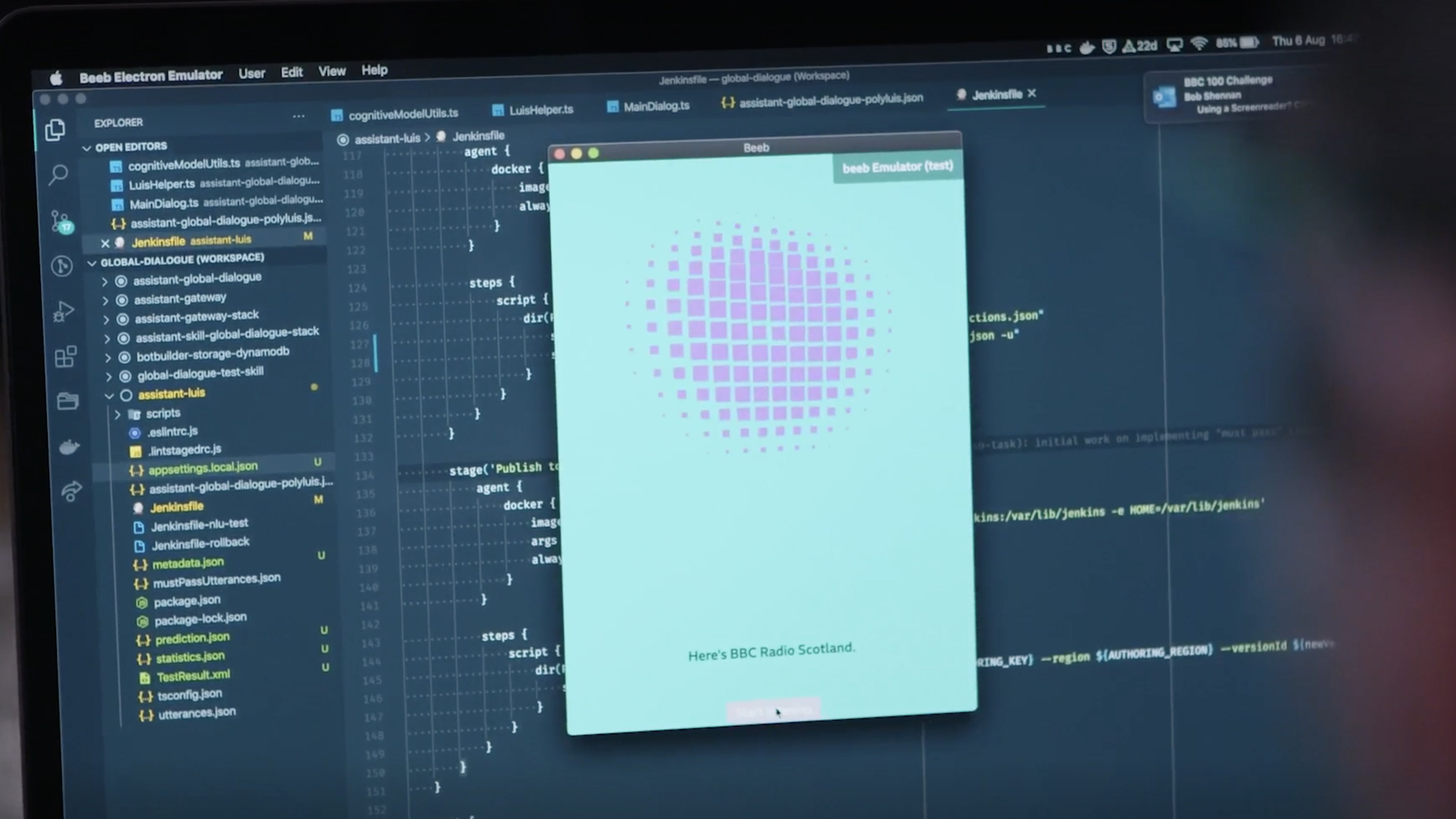Open the Run and Debug view
The width and height of the screenshot is (1456, 819).
(x=63, y=311)
